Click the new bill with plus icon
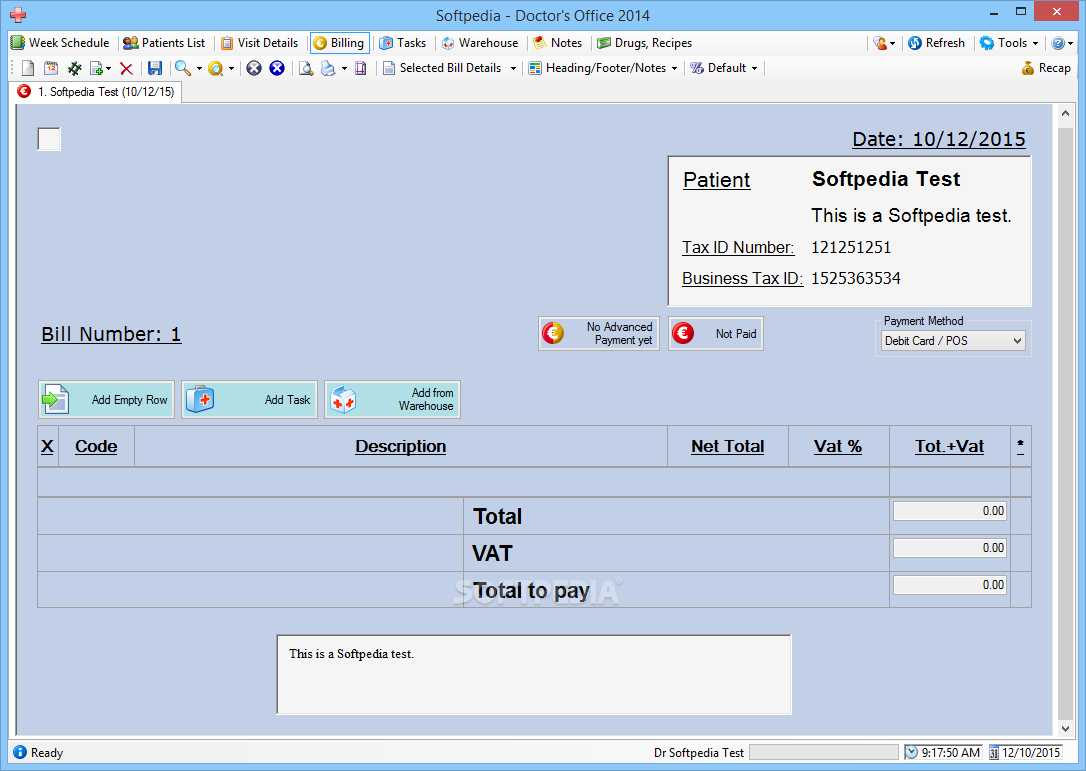1086x771 pixels. coord(96,68)
